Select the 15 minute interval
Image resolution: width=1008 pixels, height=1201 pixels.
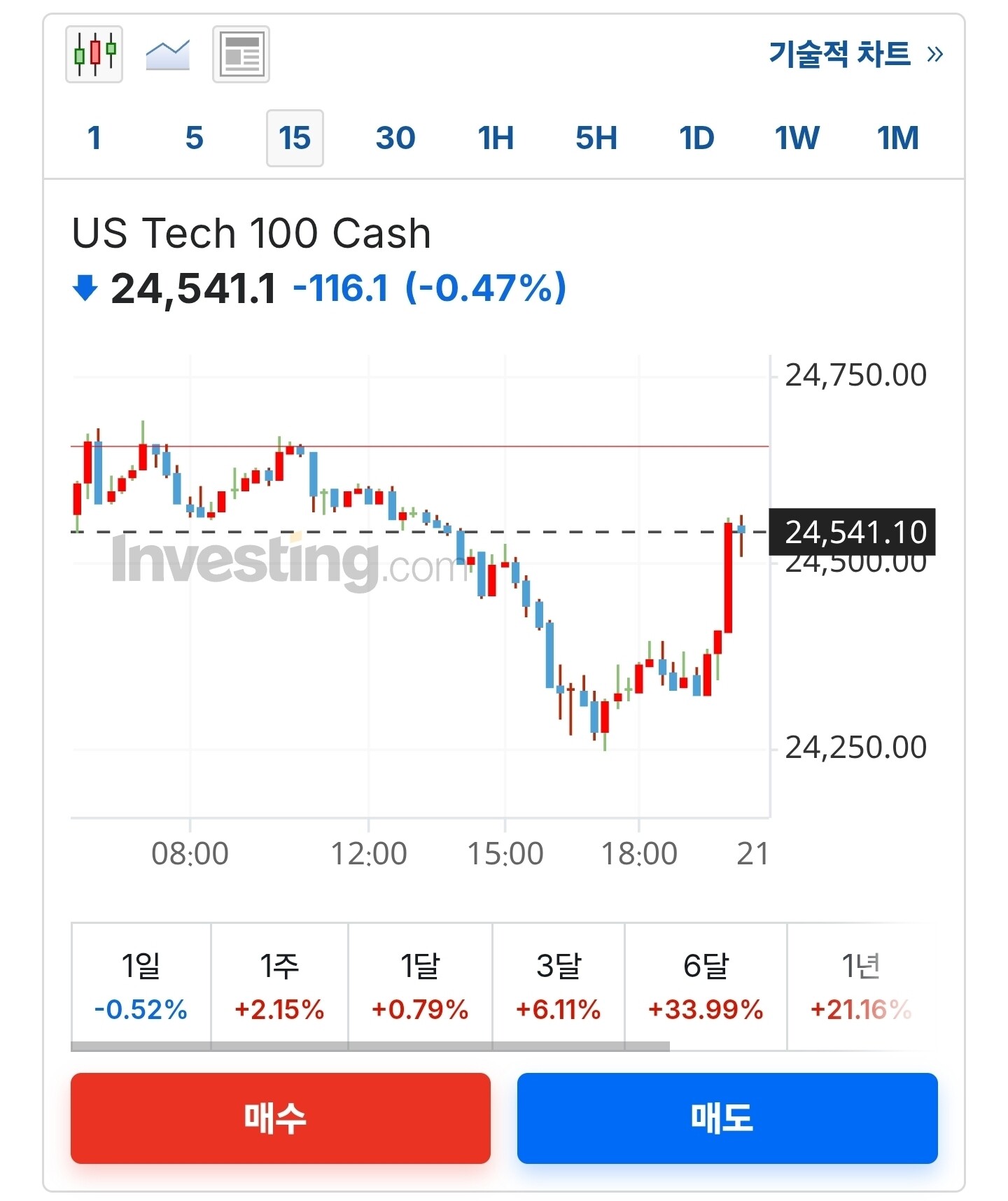(295, 138)
